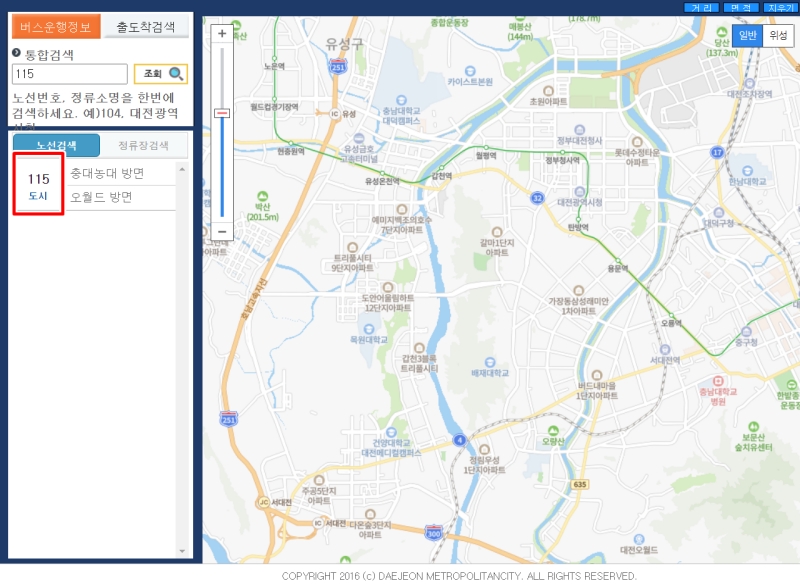Screen dimensions: 800x586
Task: Click the 지우기 clear button
Action: pos(781,8)
